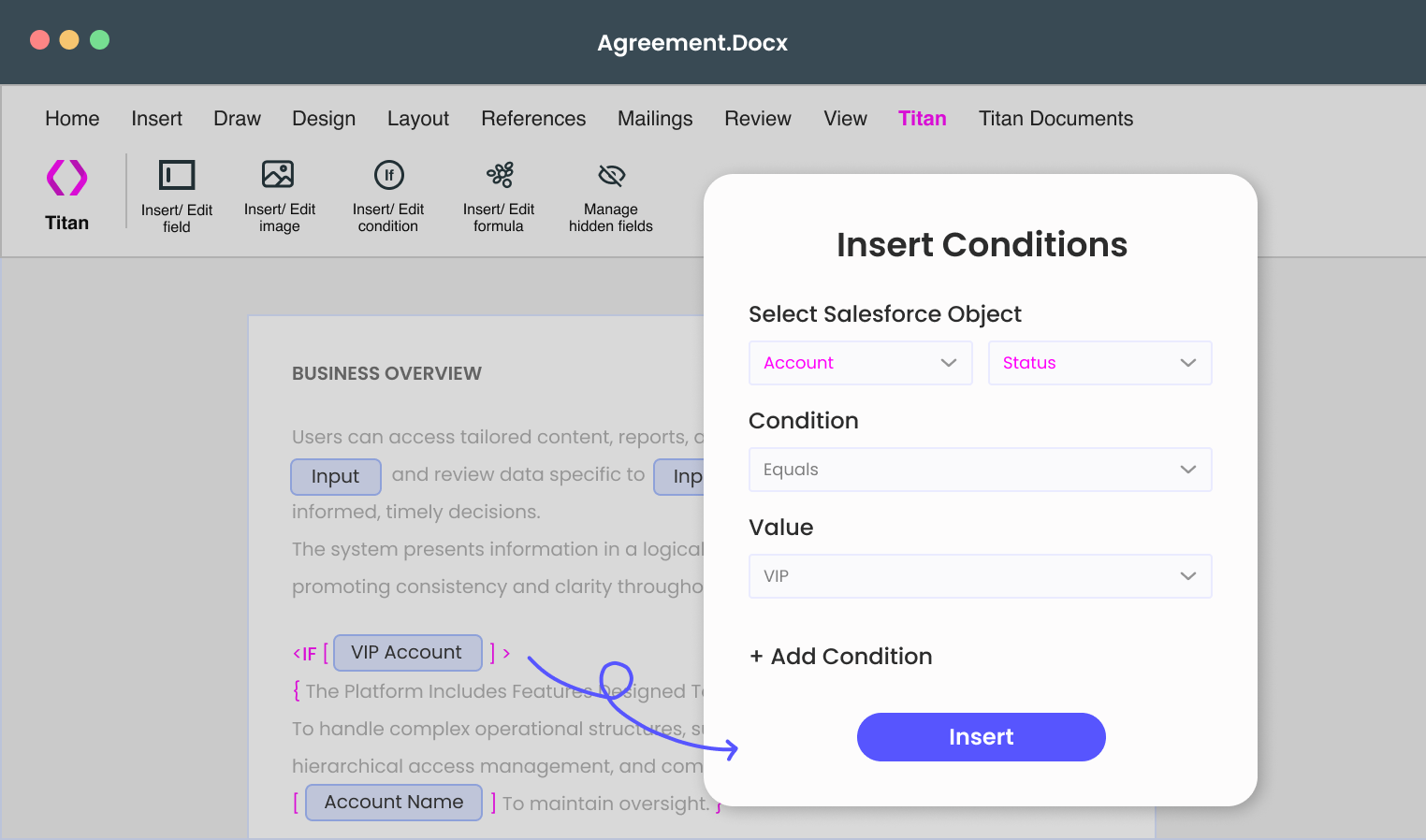Select the VIP Account field tag
The width and height of the screenshot is (1426, 840).
click(x=407, y=653)
